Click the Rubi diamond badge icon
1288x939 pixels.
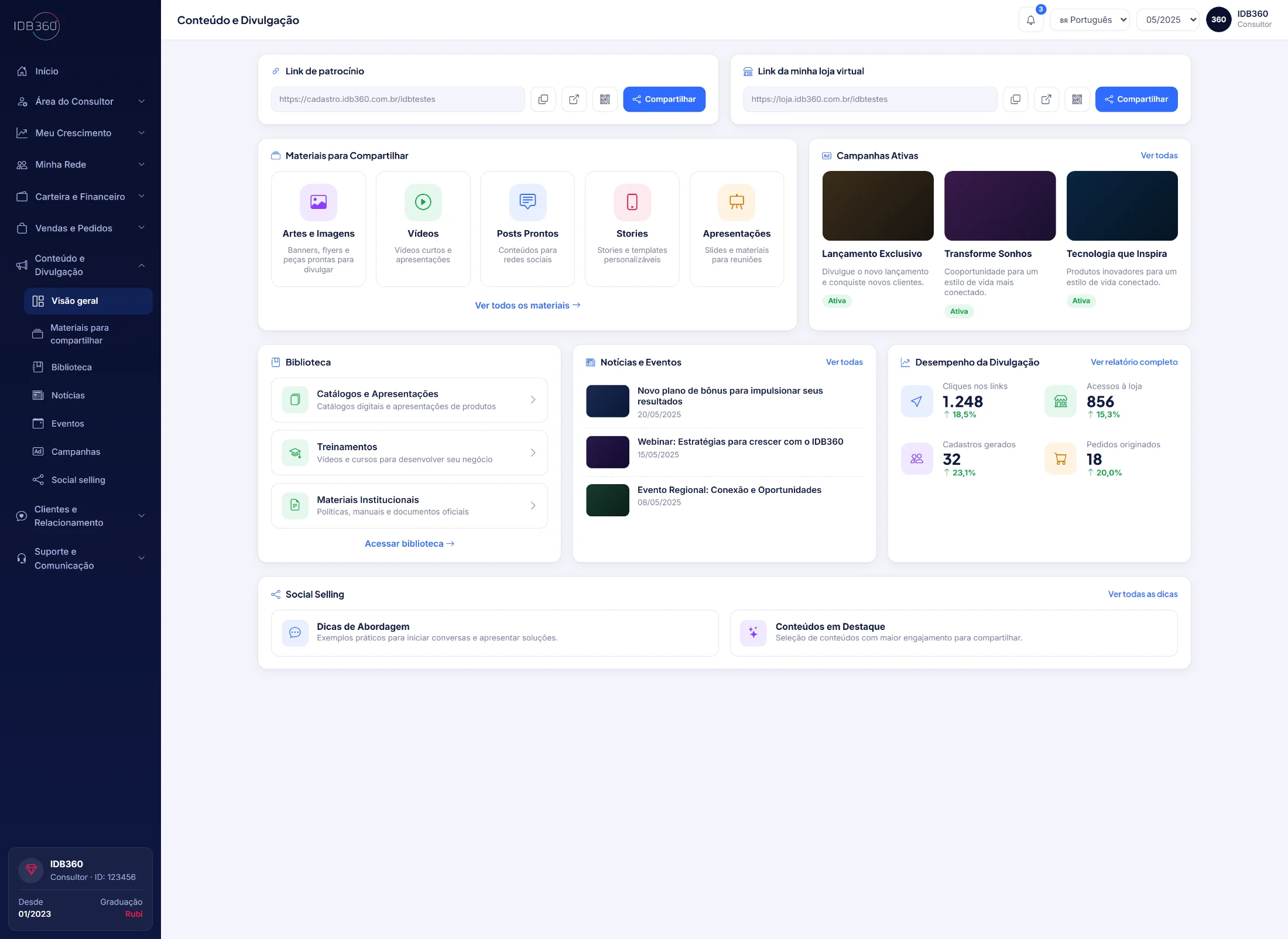pyautogui.click(x=32, y=870)
